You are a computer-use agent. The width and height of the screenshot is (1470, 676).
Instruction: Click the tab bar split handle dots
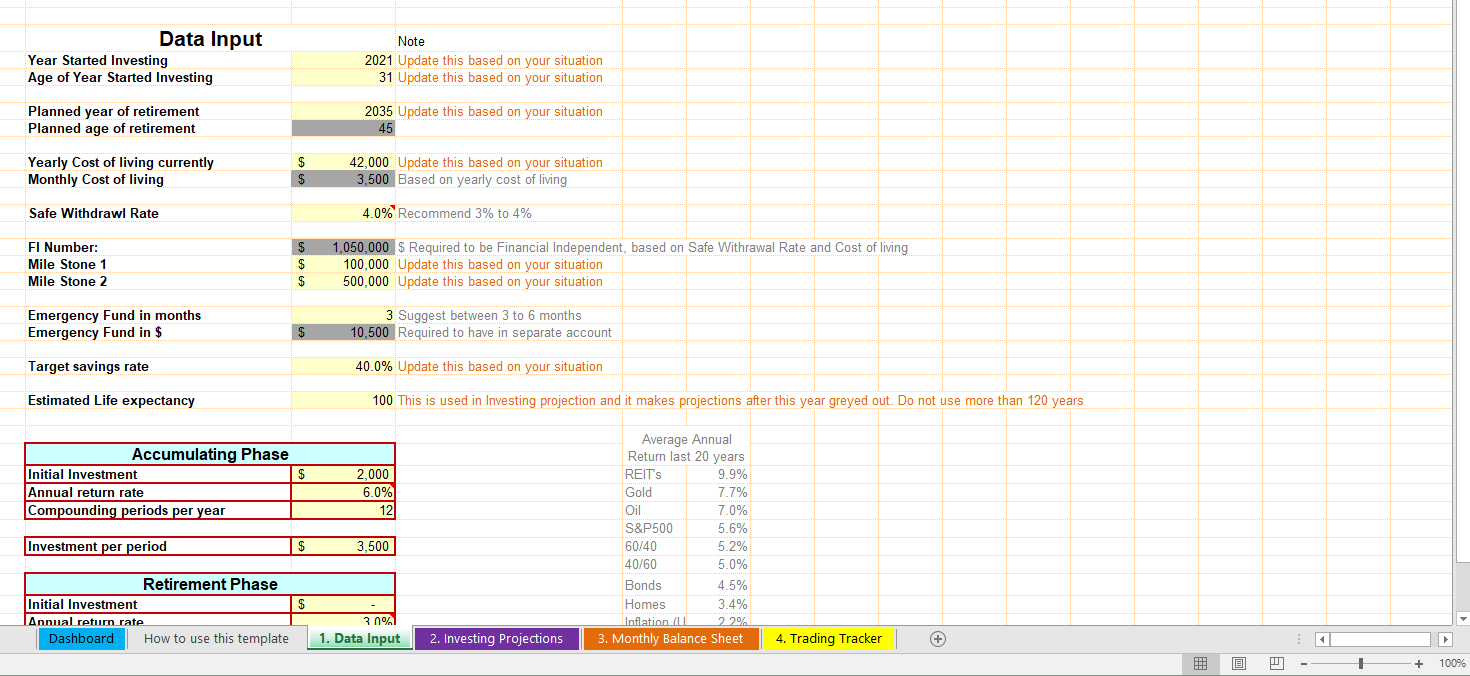point(1300,639)
